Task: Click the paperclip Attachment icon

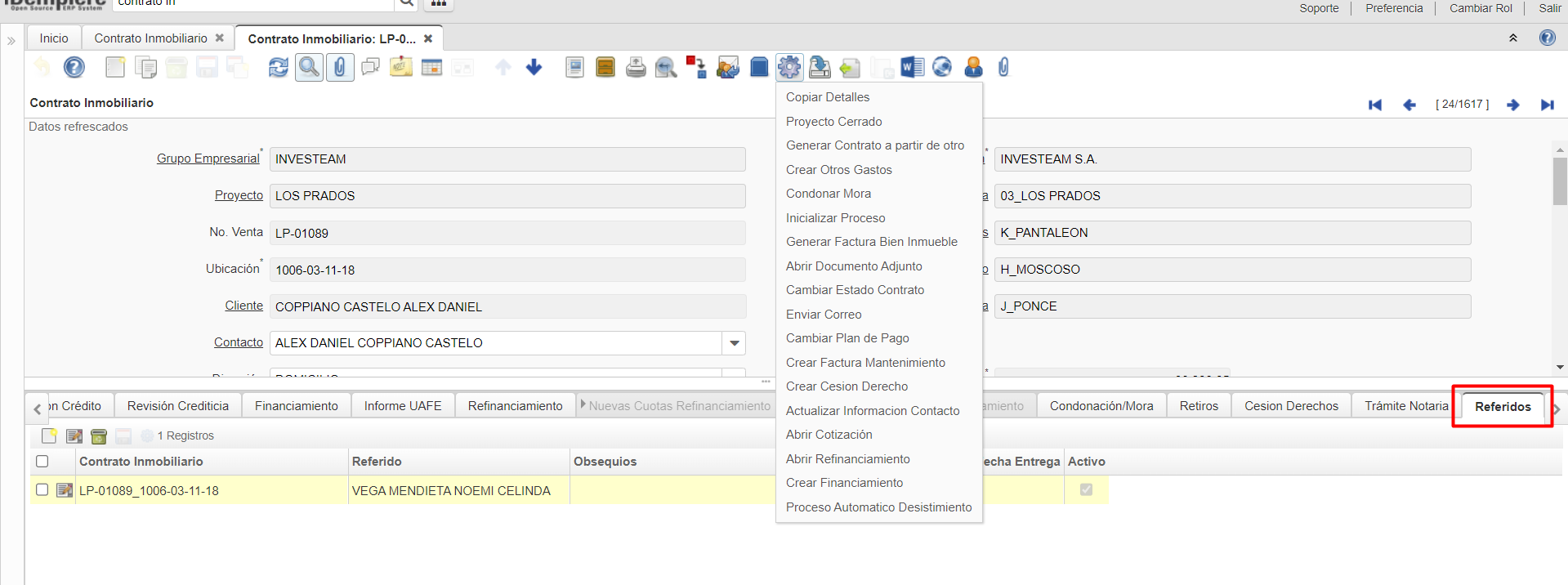Action: [x=339, y=68]
